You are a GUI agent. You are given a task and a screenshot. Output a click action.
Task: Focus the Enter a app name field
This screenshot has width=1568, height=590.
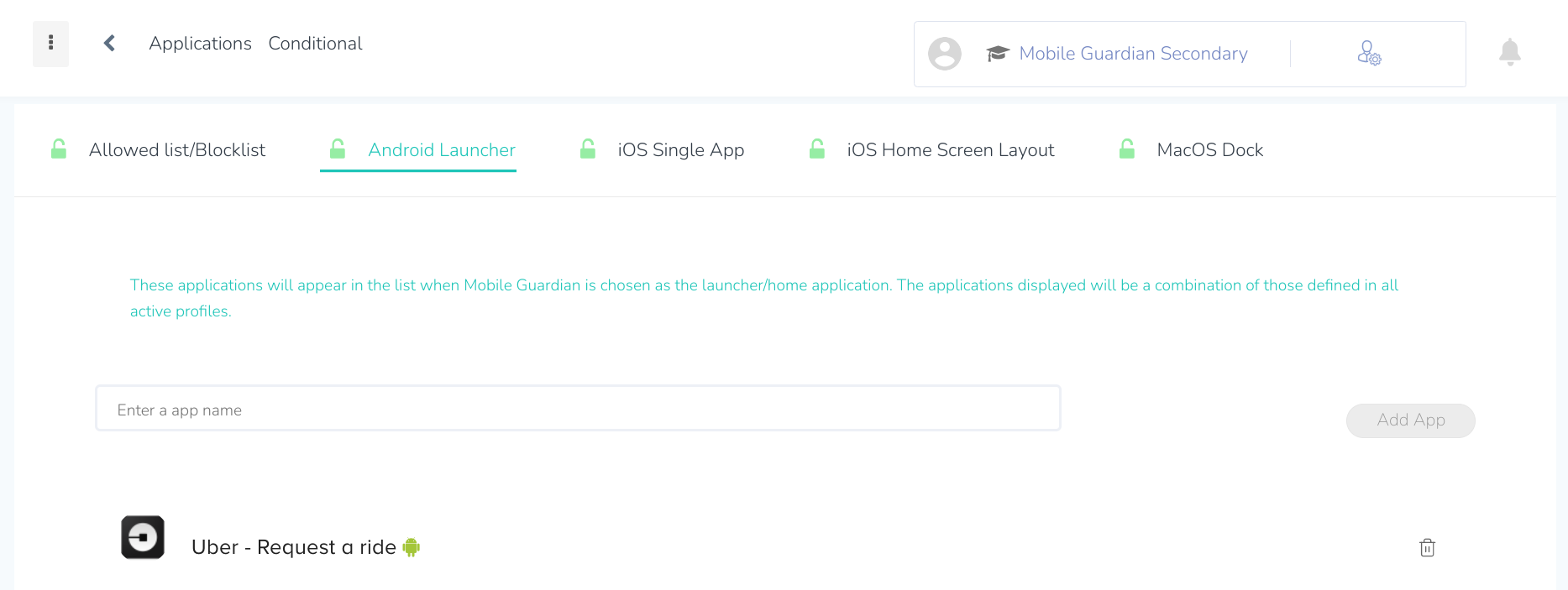click(578, 409)
